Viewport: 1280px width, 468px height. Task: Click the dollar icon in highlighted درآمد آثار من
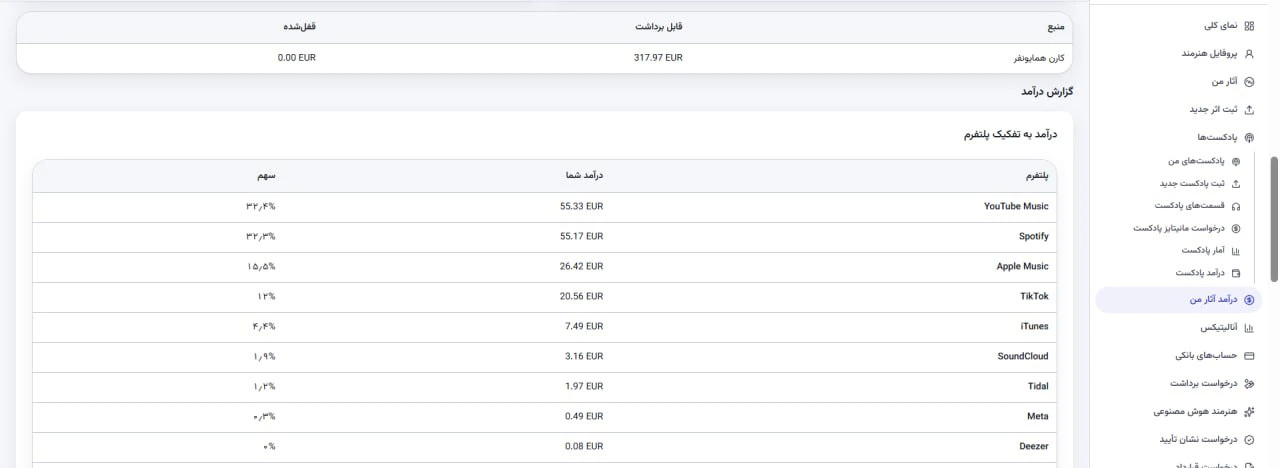click(1248, 300)
